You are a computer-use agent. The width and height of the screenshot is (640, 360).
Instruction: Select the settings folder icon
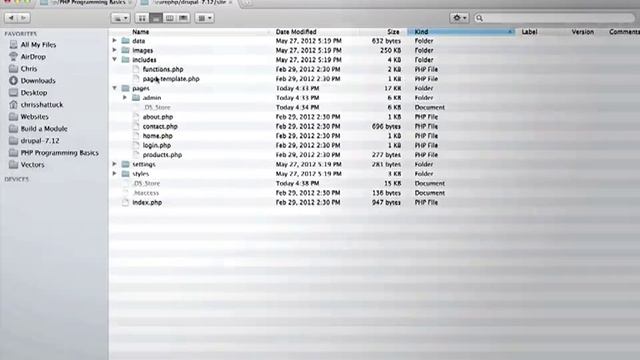[126, 164]
